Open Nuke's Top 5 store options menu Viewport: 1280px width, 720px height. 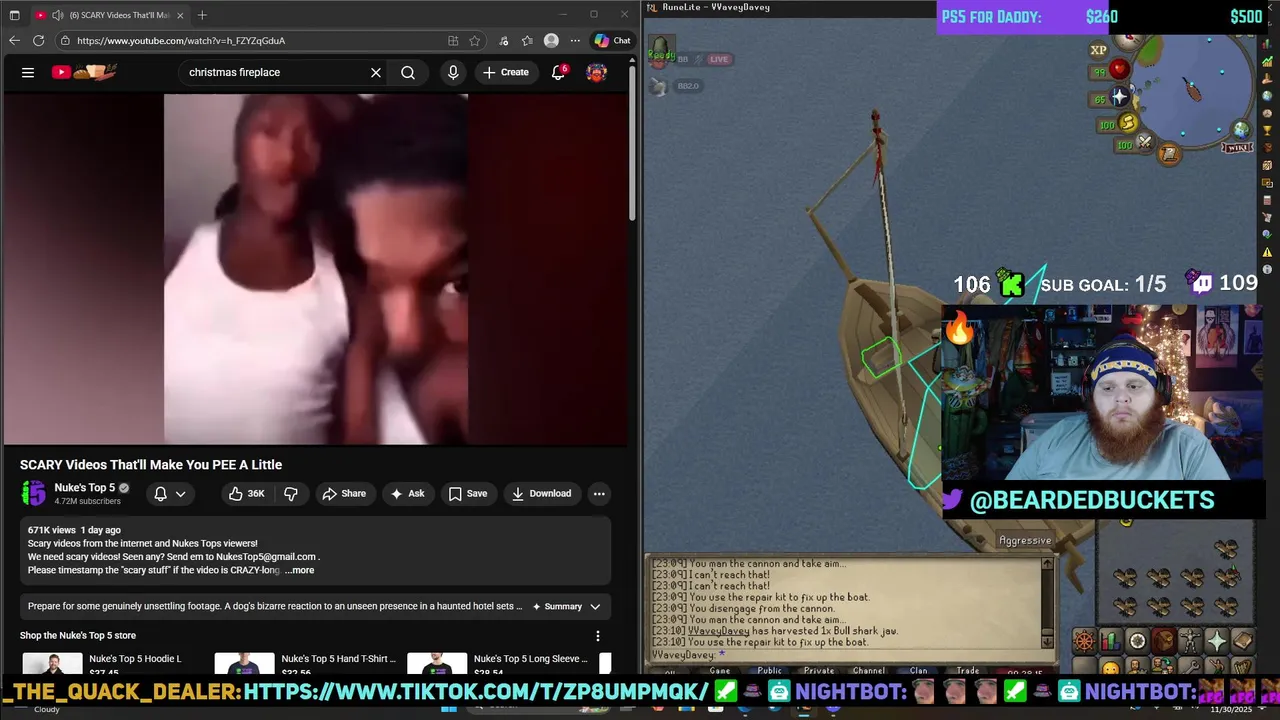[x=598, y=636]
